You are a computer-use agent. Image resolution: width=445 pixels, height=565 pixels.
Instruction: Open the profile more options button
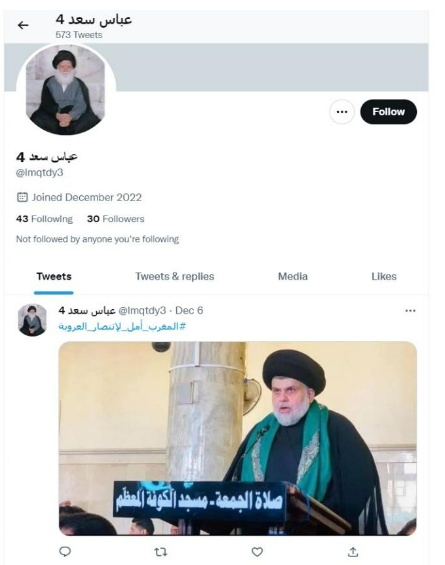pyautogui.click(x=342, y=112)
